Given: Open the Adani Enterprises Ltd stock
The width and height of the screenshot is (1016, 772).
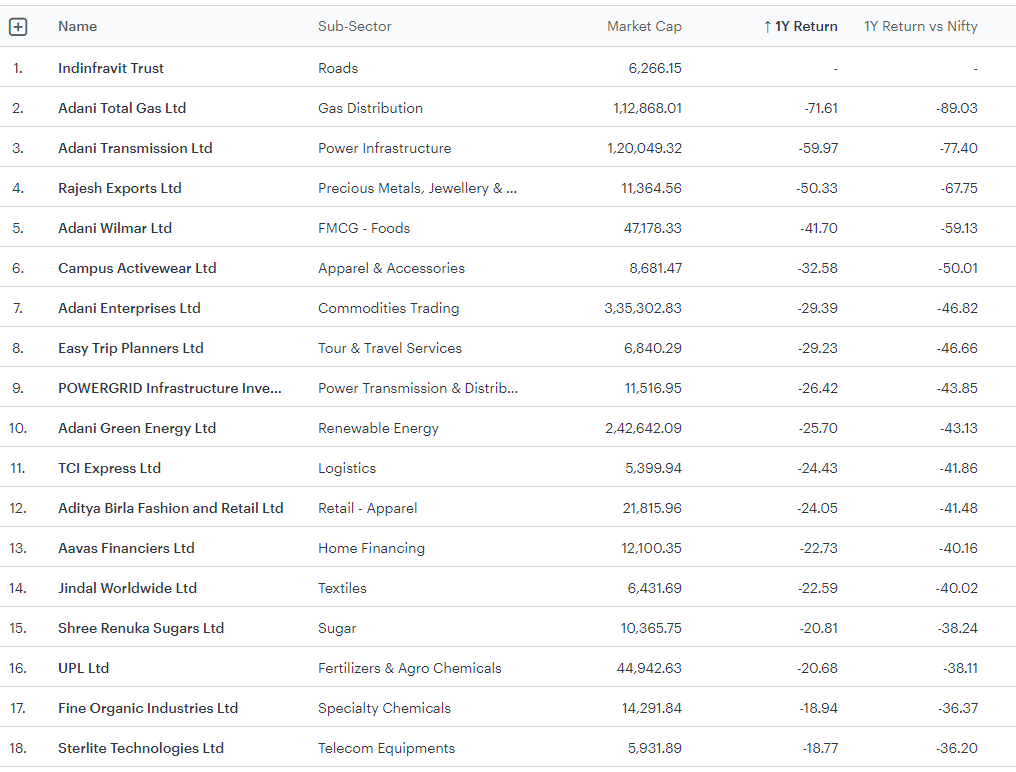Looking at the screenshot, I should pos(129,309).
